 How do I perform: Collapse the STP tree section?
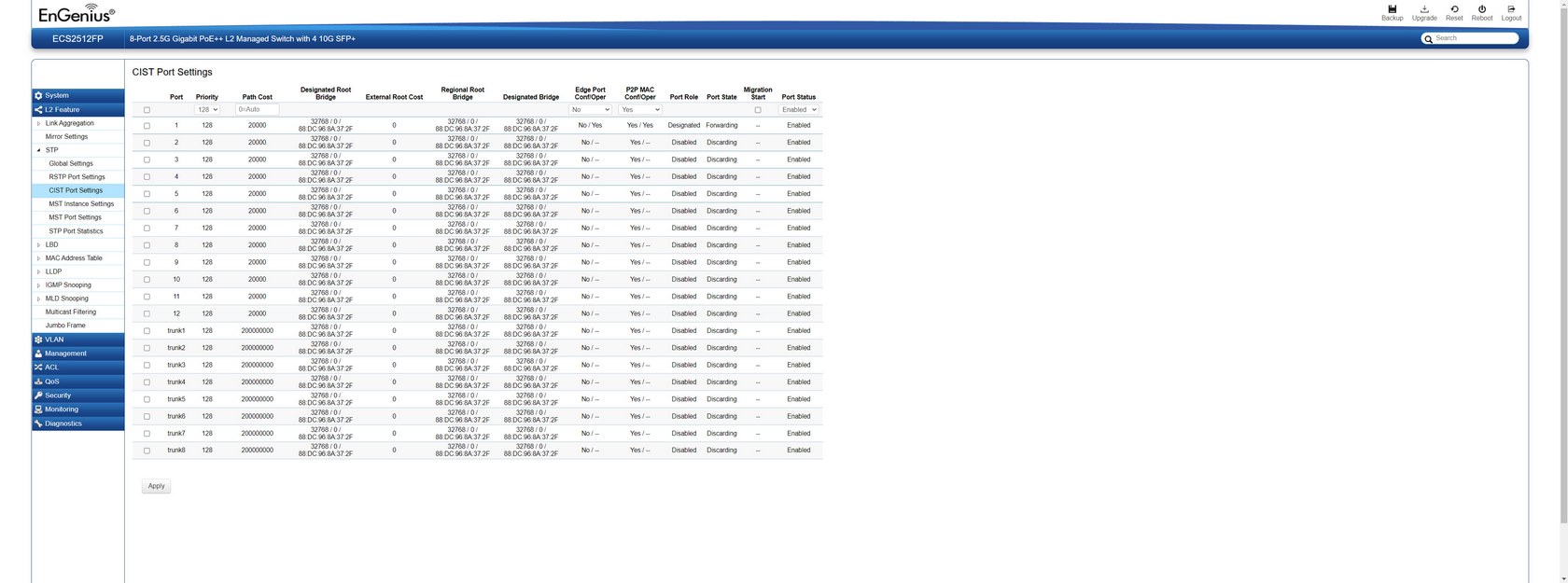[38, 150]
